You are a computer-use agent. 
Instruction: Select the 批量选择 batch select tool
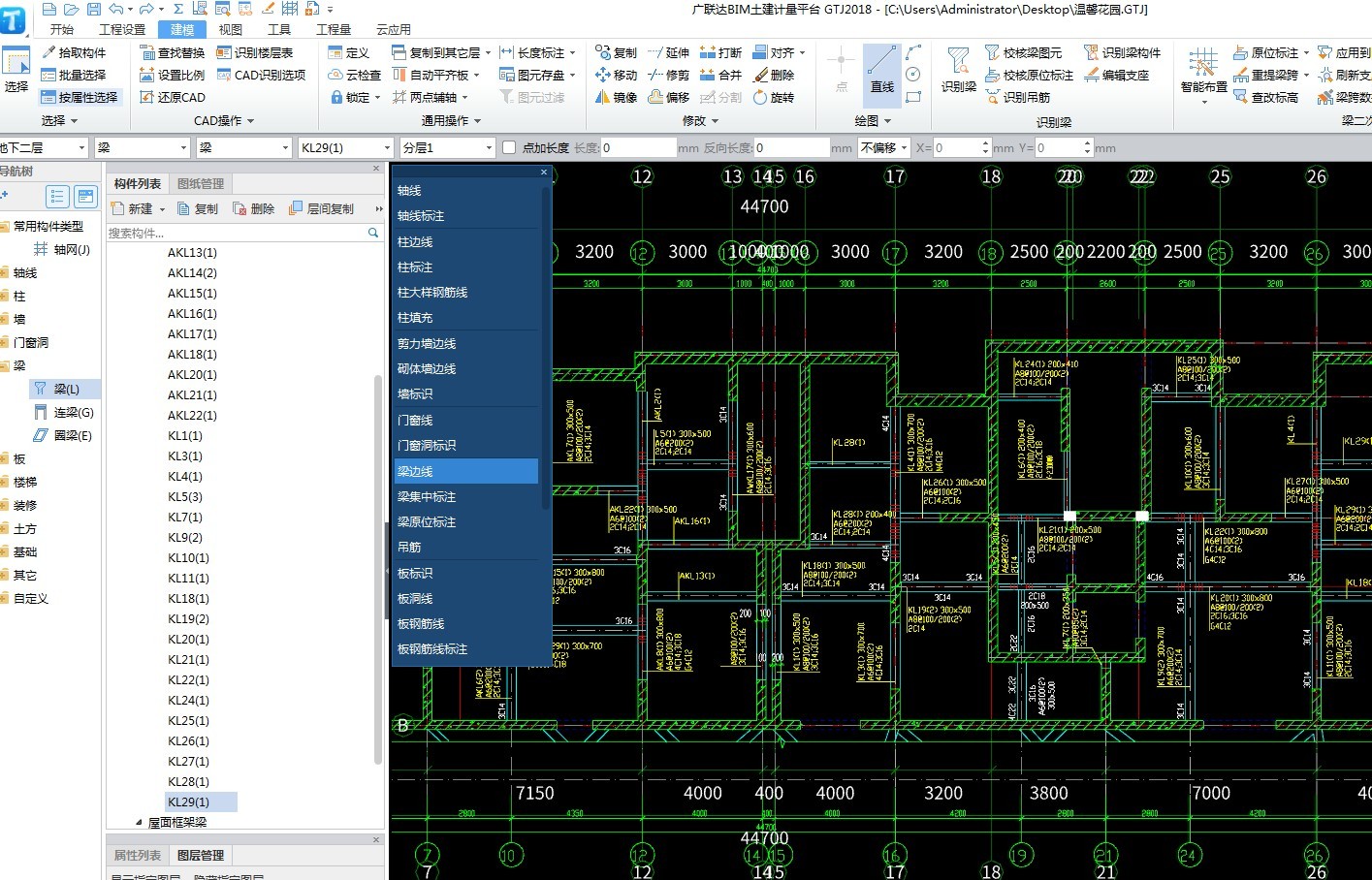click(74, 75)
